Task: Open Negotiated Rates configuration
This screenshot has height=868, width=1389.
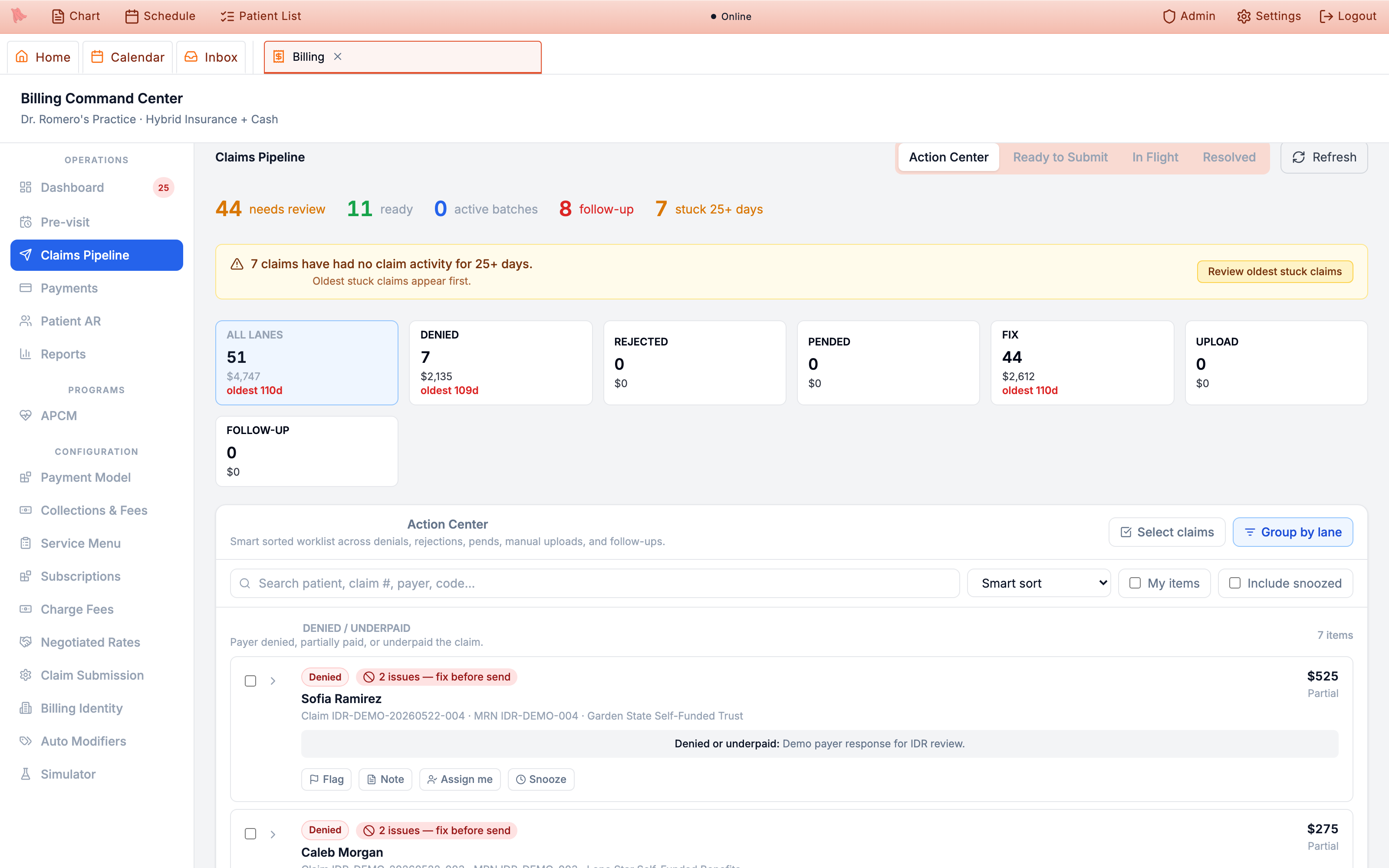Action: [x=96, y=642]
